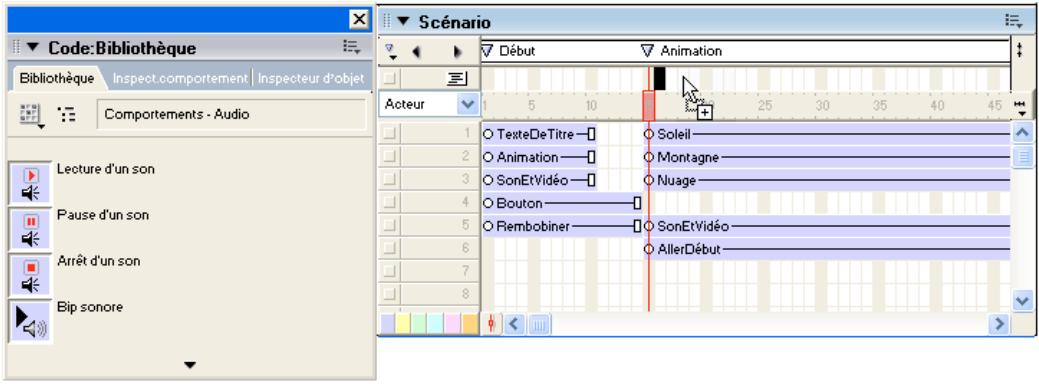Screen dimensions: 1039x384
Task: Select the Lecture d'un son behavior icon
Action: pyautogui.click(x=30, y=183)
